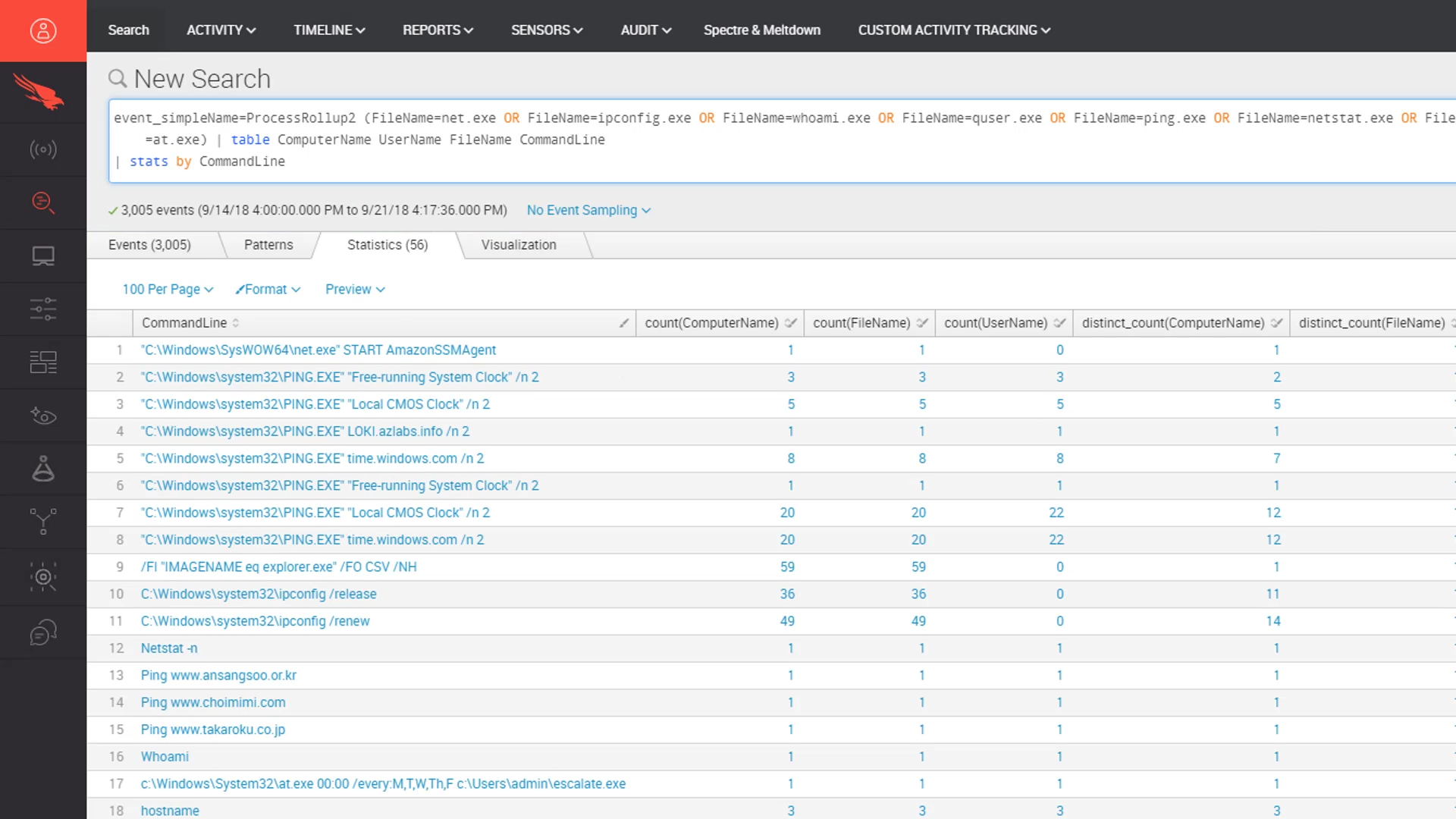This screenshot has height=819, width=1456.
Task: Click the count(UserName) column header
Action: tap(996, 323)
